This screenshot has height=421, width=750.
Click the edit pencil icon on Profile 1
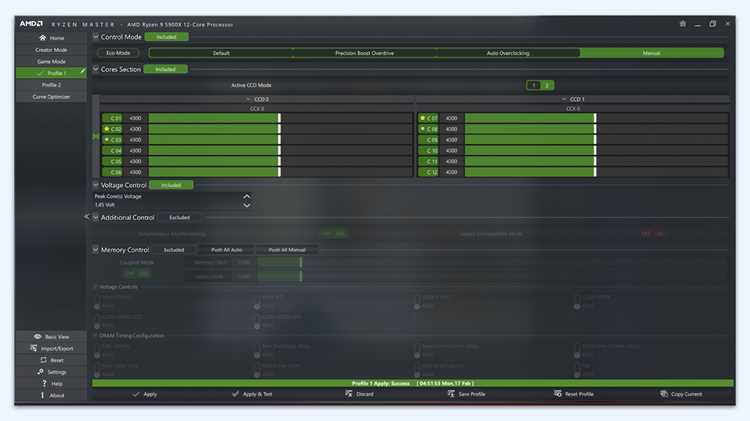point(83,72)
